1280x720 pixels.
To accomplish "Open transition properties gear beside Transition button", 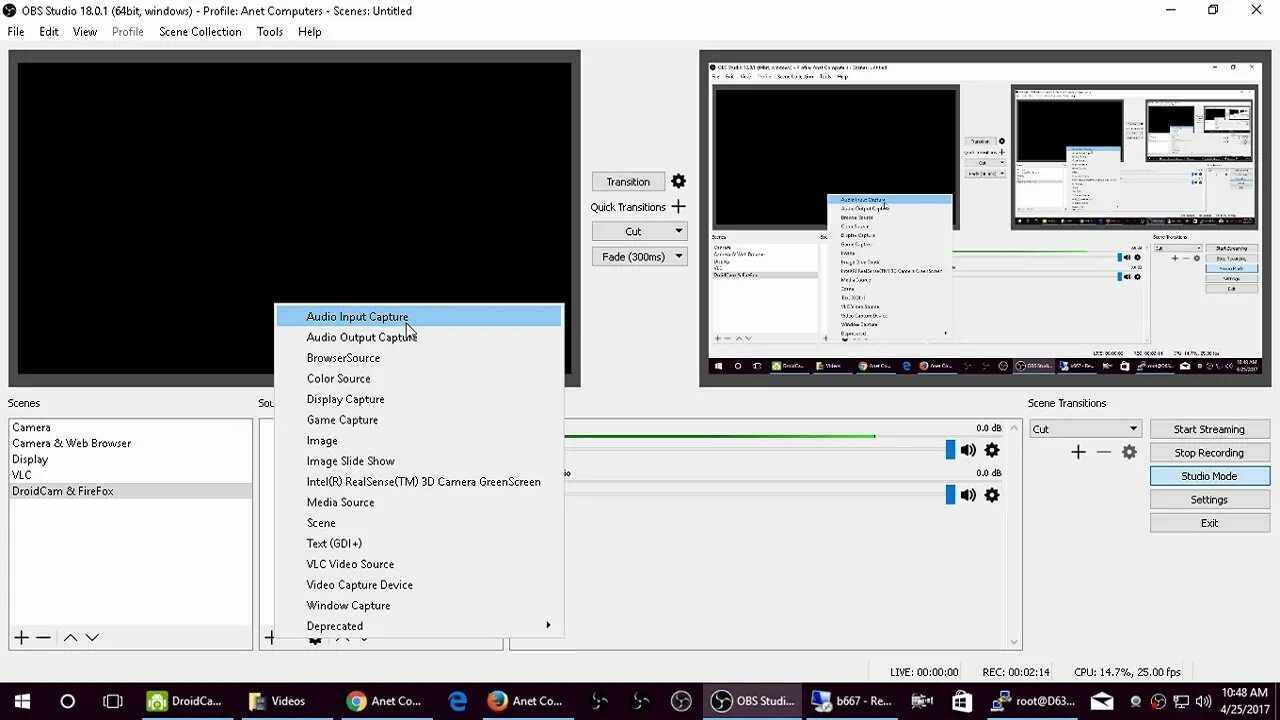I will click(678, 181).
